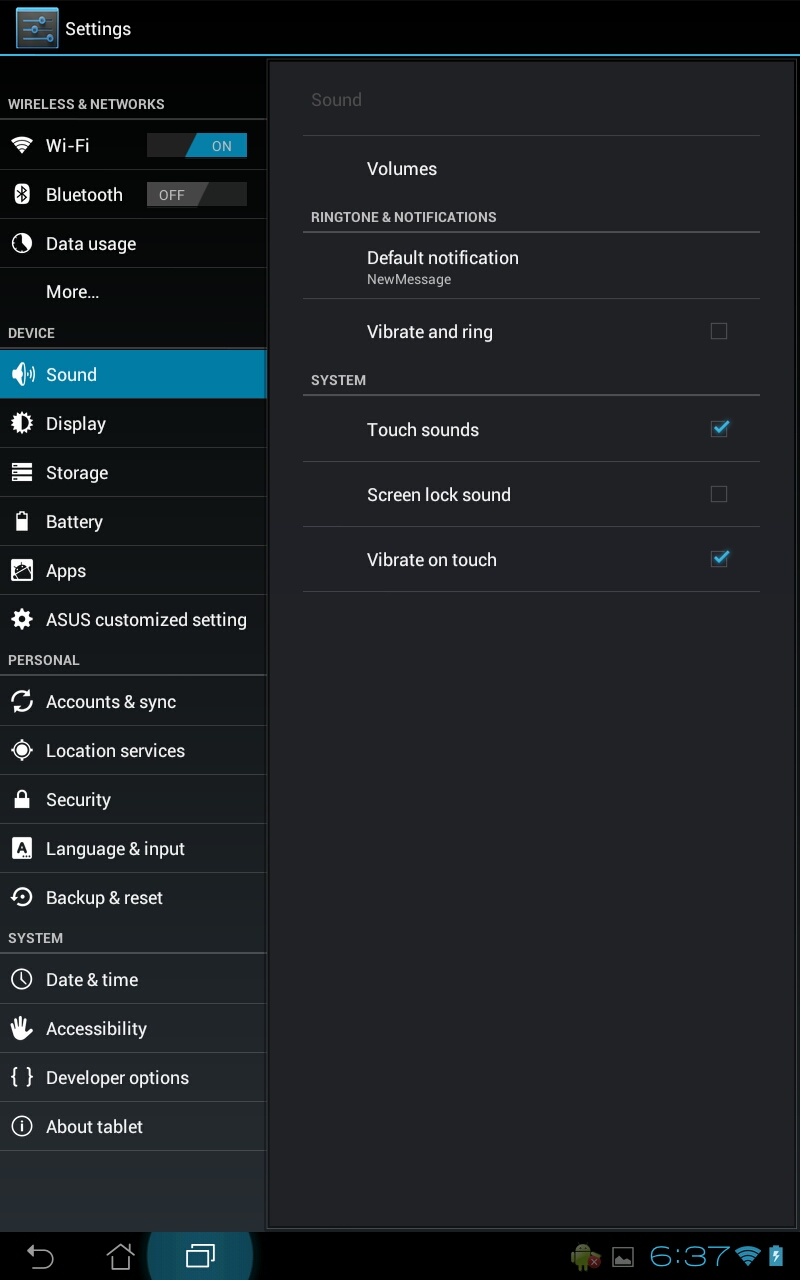Open recent apps from navigation bar
The image size is (800, 1280).
click(x=200, y=1256)
